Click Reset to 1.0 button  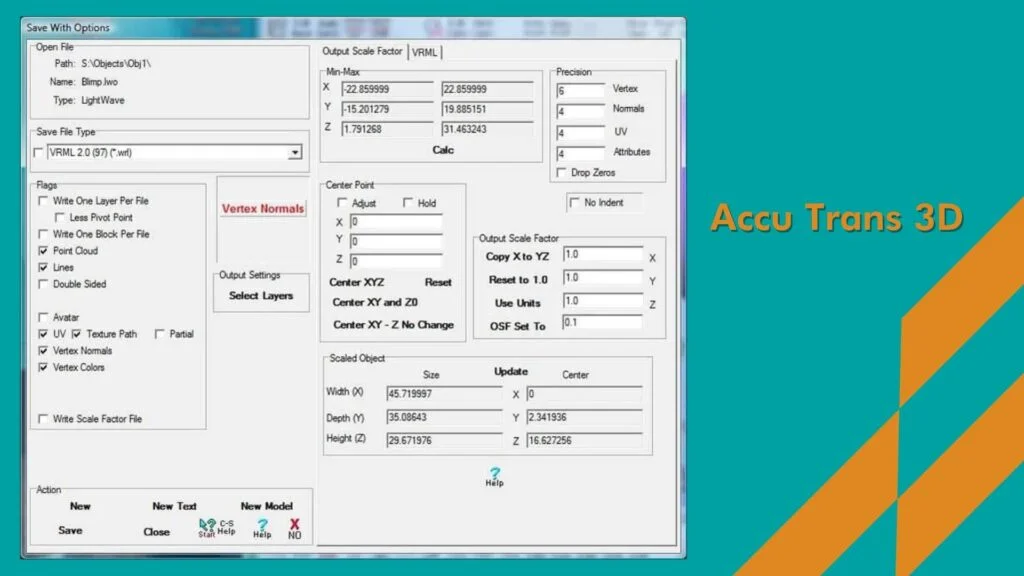tap(518, 280)
